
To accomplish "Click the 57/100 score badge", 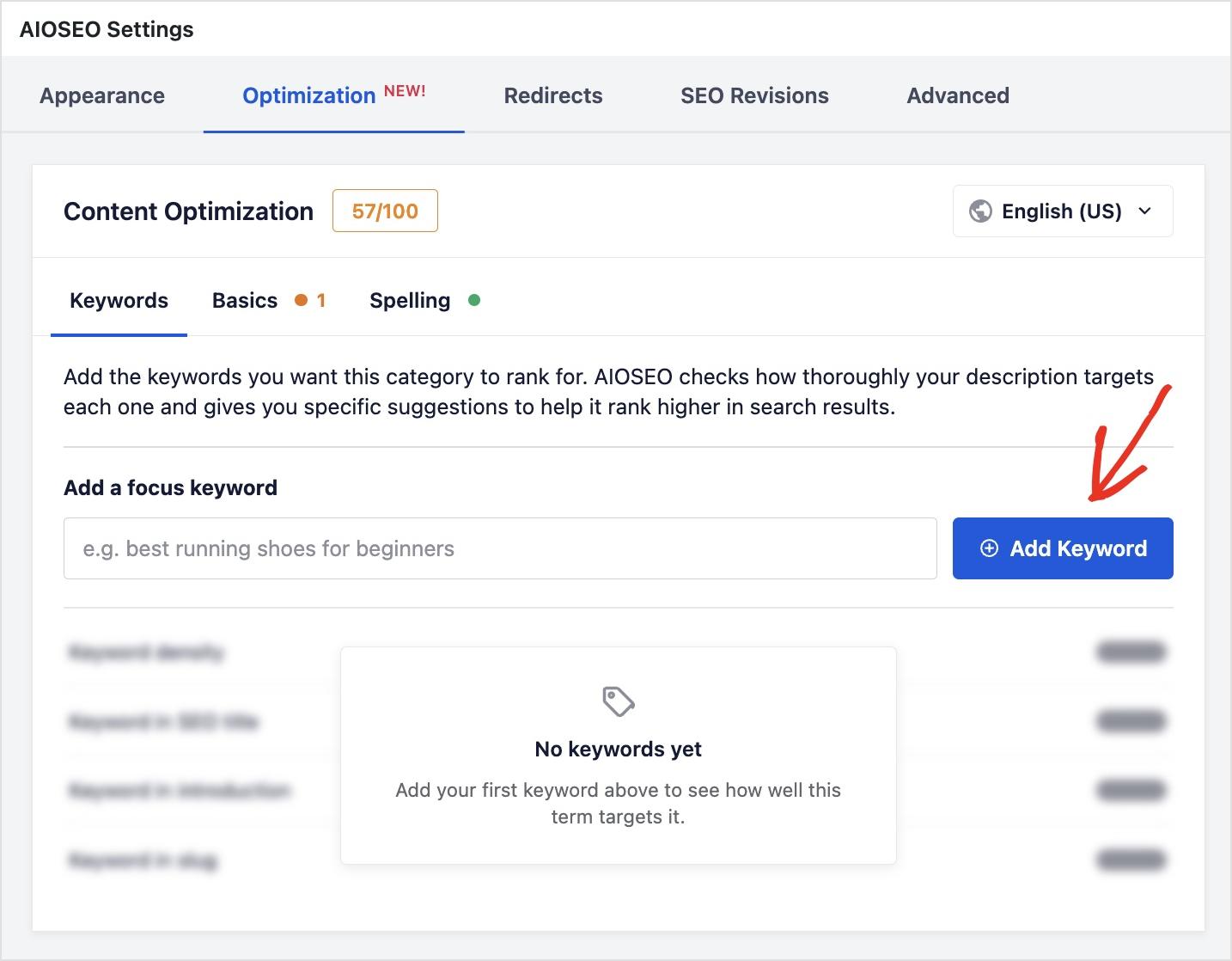I will [x=385, y=211].
